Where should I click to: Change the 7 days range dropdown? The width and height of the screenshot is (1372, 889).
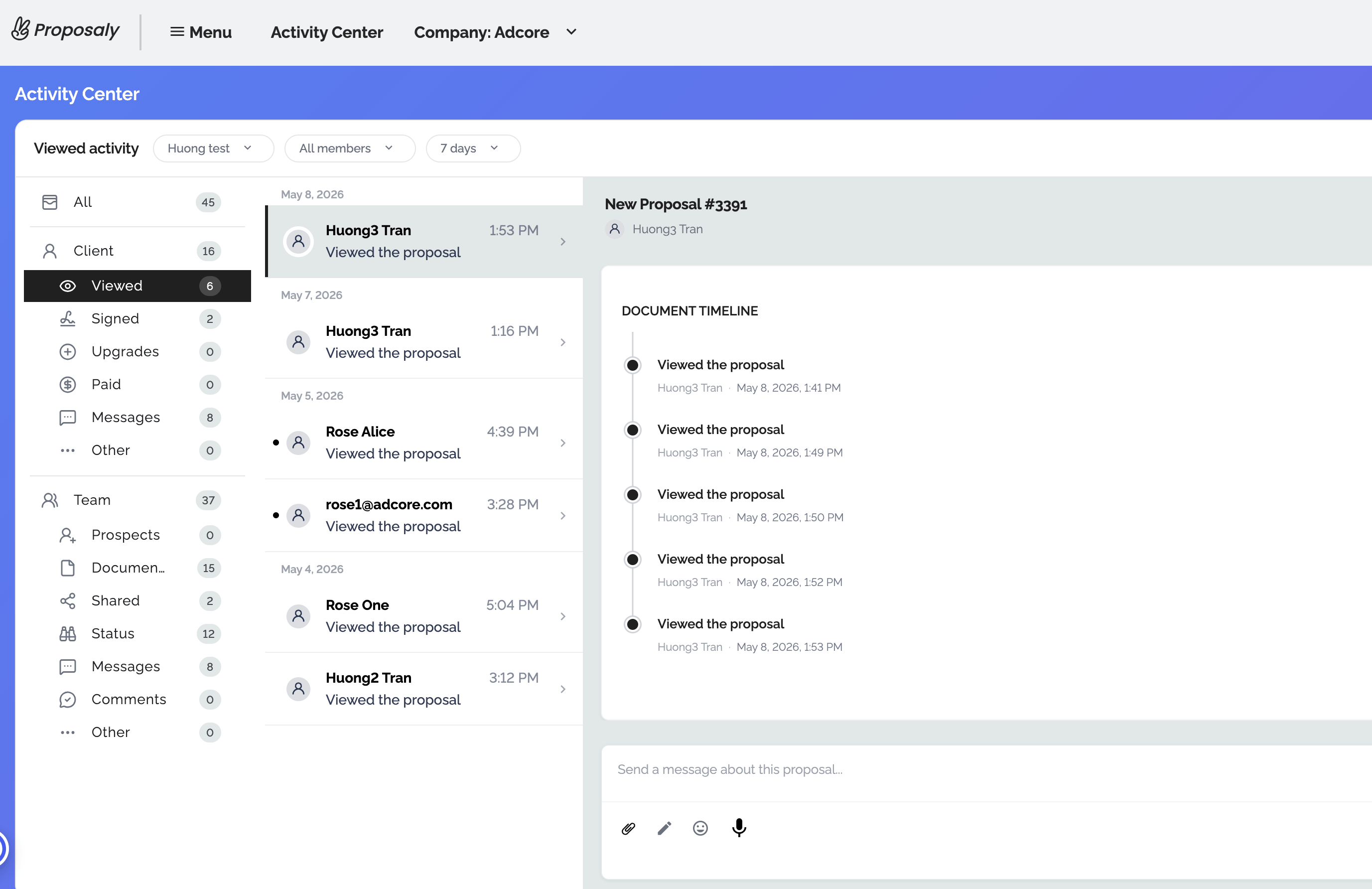(x=473, y=148)
